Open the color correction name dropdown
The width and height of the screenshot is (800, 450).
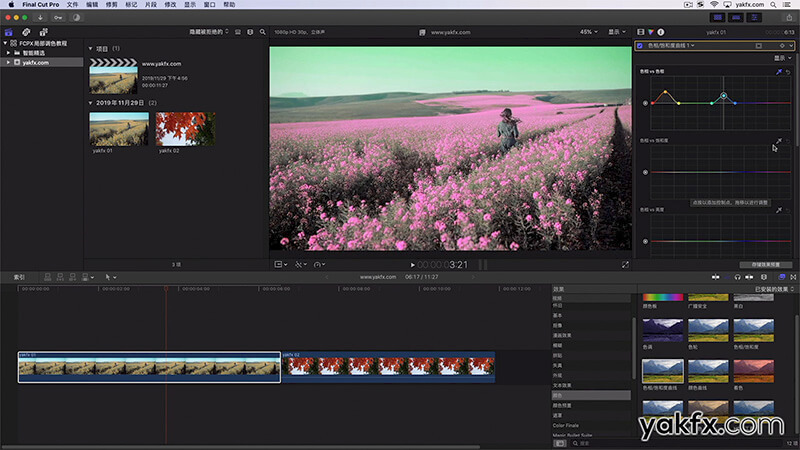pos(671,46)
